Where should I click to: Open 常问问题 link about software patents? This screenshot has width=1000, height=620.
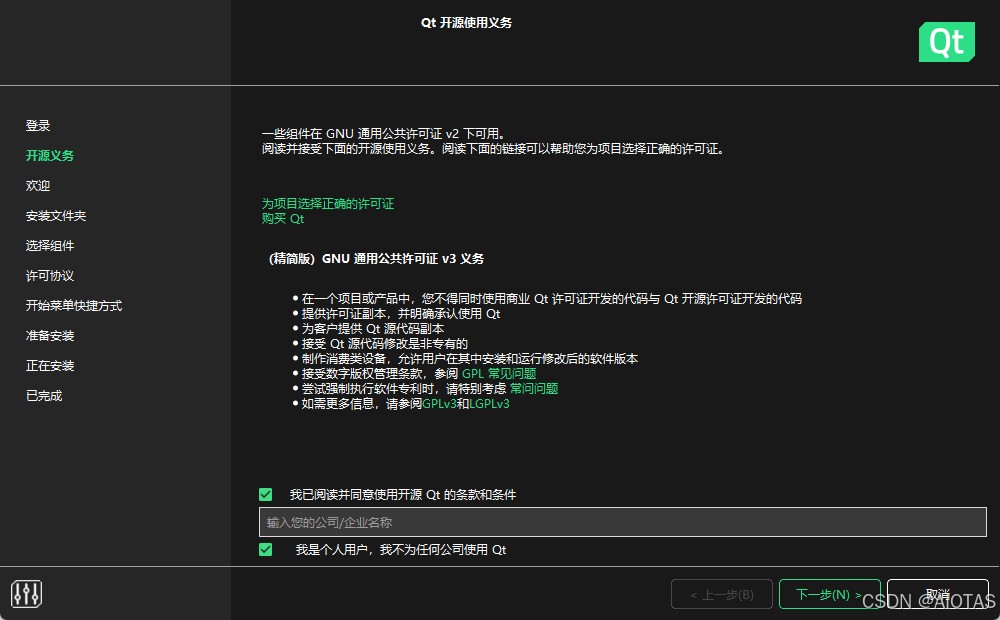click(534, 388)
